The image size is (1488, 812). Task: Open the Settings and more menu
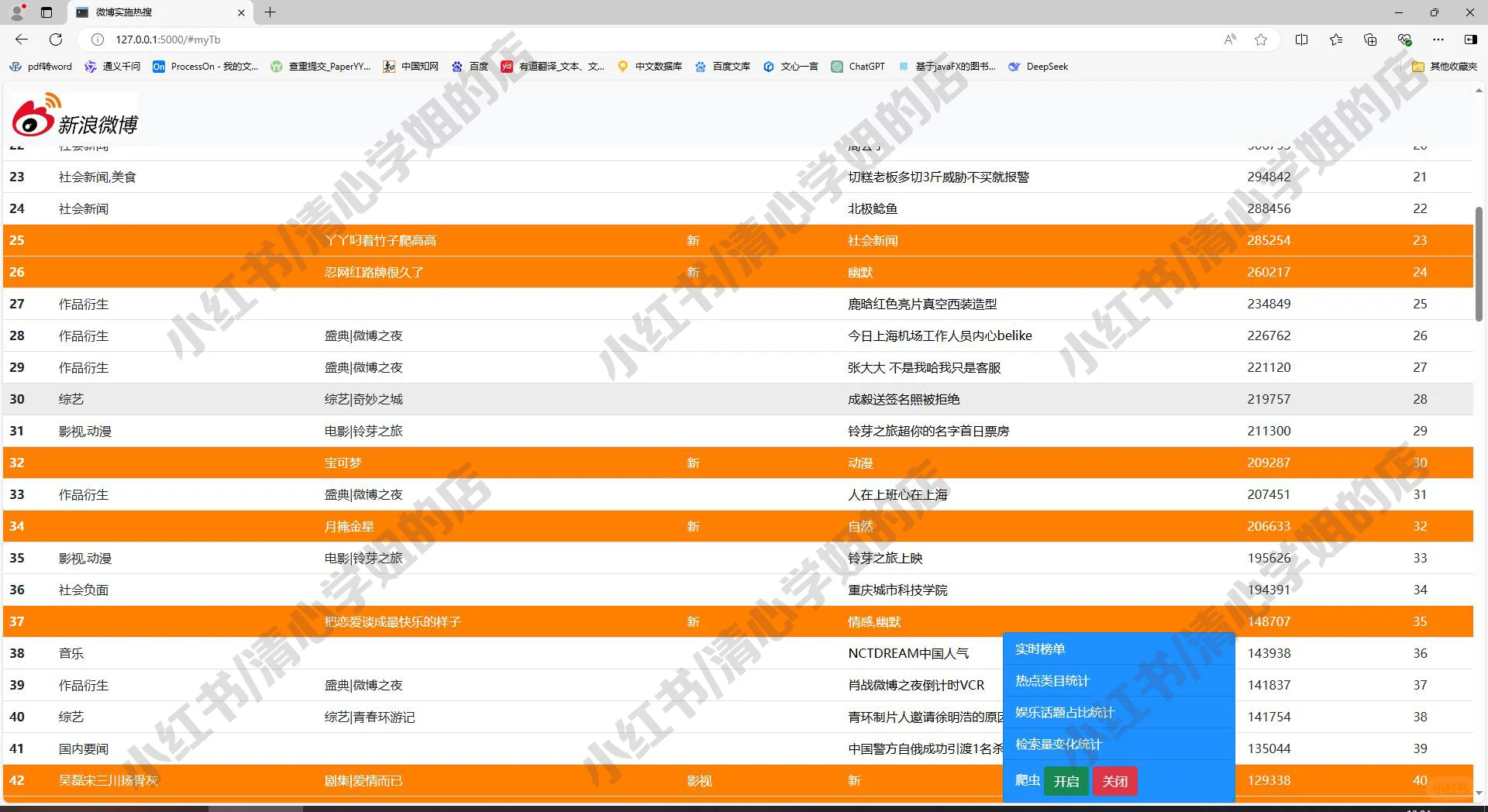point(1439,40)
